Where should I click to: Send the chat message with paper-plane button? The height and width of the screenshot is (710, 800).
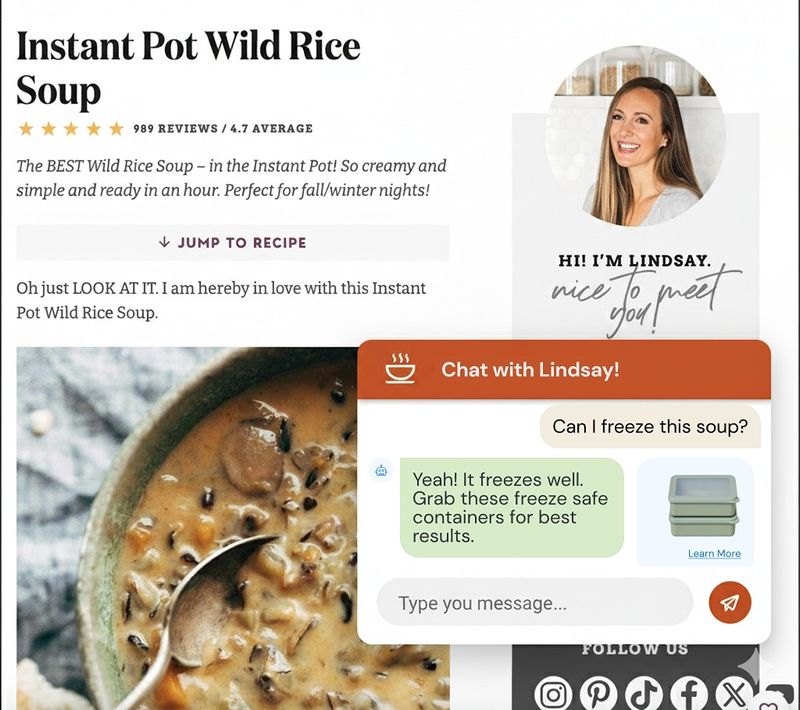pos(730,602)
